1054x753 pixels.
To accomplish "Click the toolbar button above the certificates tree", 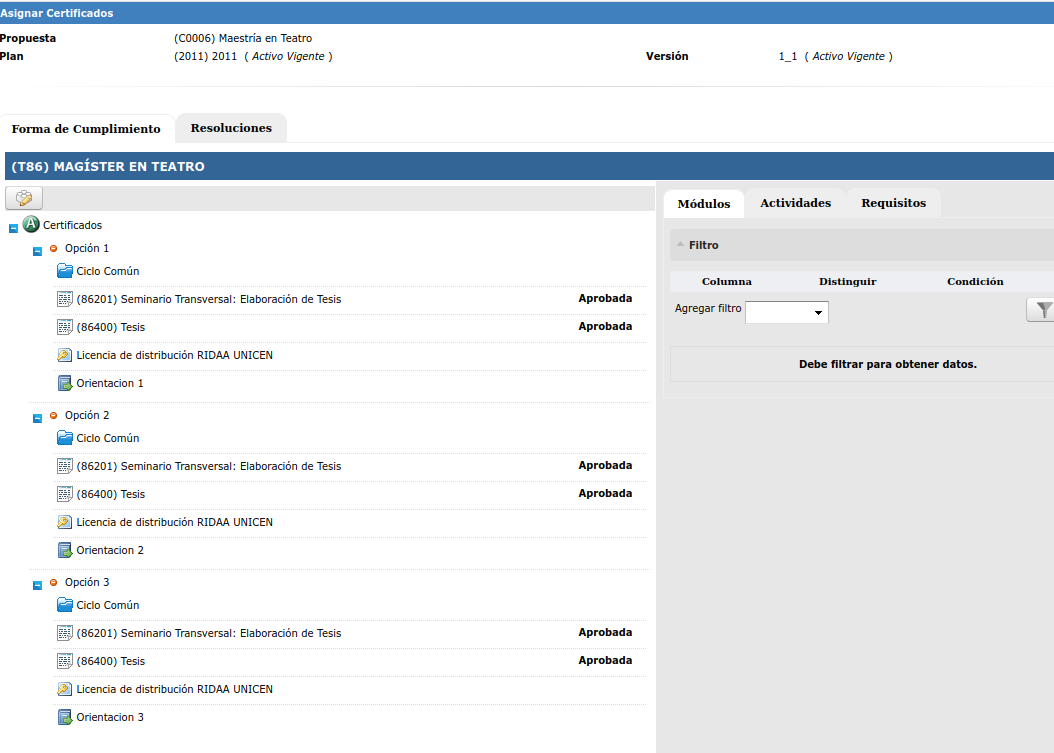I will tap(24, 198).
